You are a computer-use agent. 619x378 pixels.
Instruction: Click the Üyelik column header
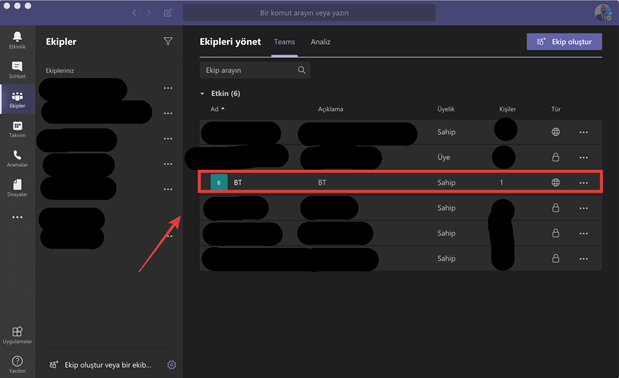click(446, 109)
